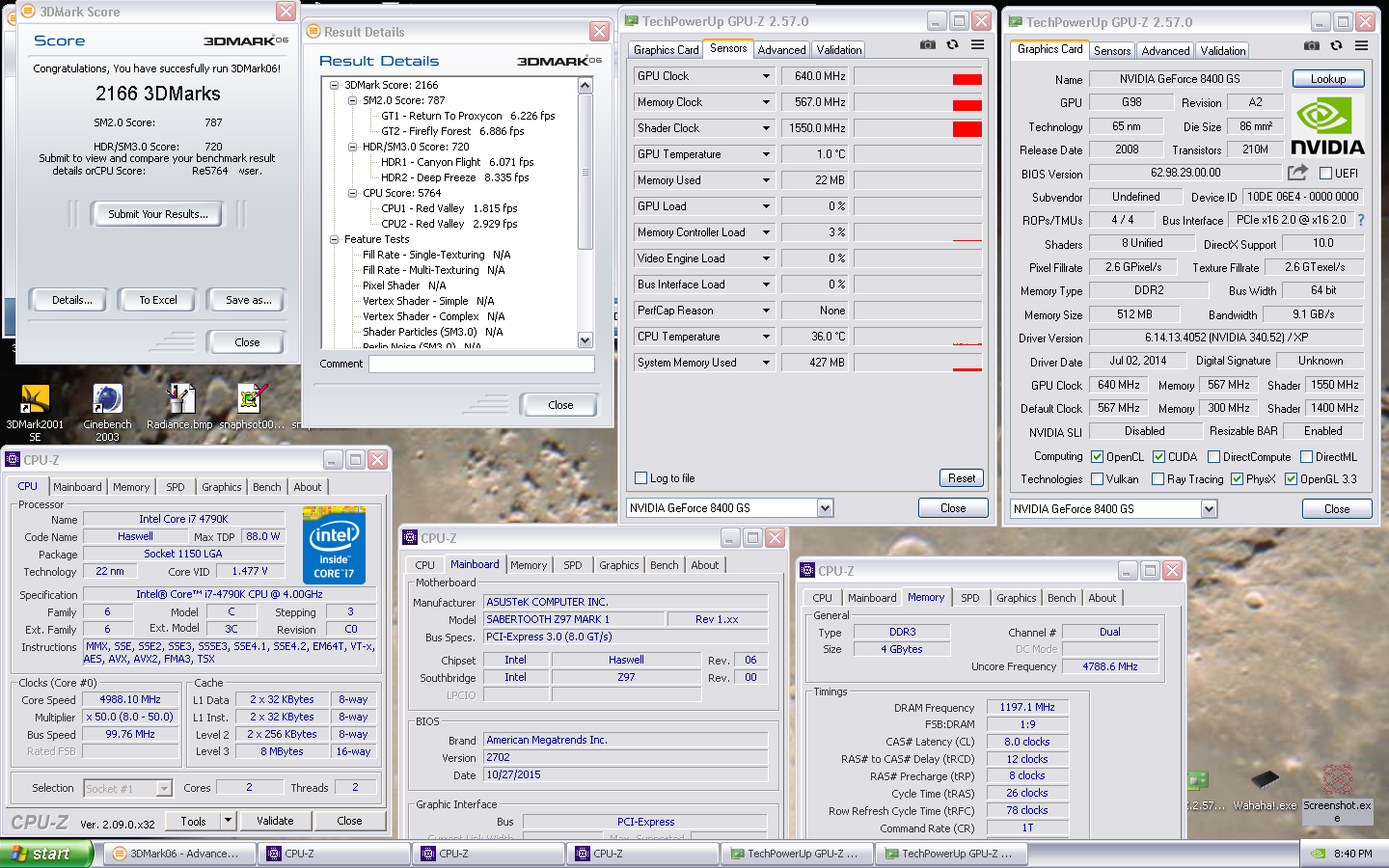Switch to the Advanced tab in GPU-Z Sensors window
The width and height of the screenshot is (1389, 868).
tap(781, 50)
